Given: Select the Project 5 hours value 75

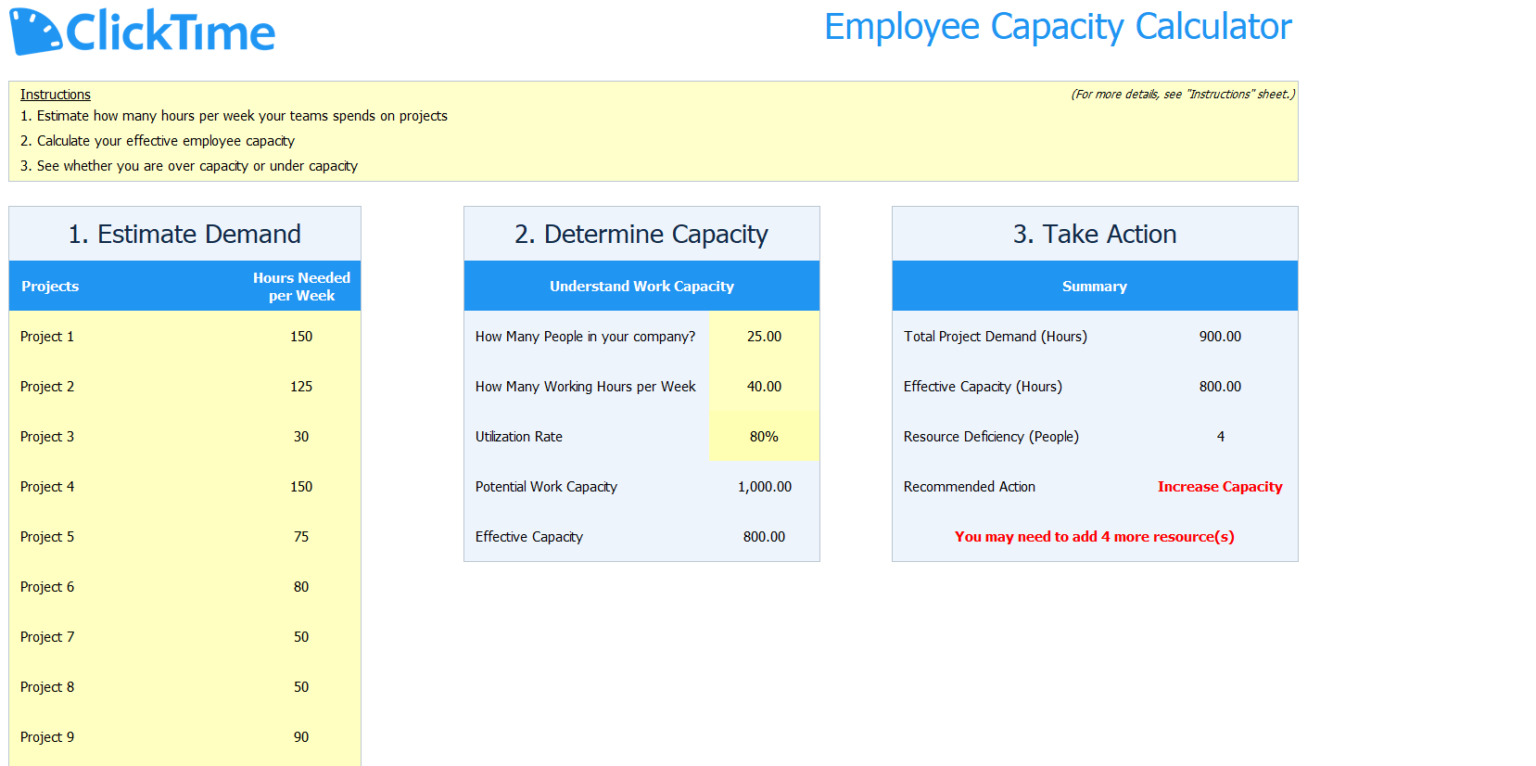Looking at the screenshot, I should (x=301, y=537).
